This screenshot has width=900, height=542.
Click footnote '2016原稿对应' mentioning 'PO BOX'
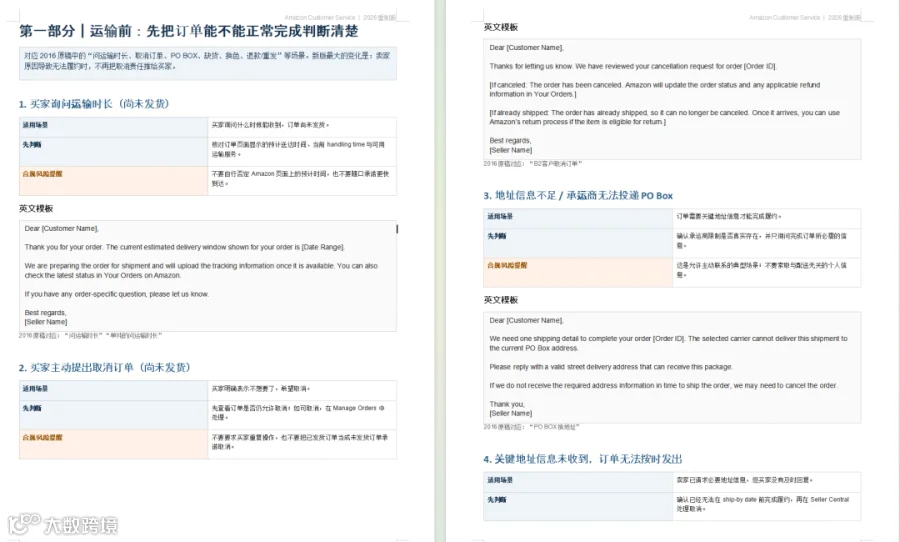pyautogui.click(x=532, y=427)
